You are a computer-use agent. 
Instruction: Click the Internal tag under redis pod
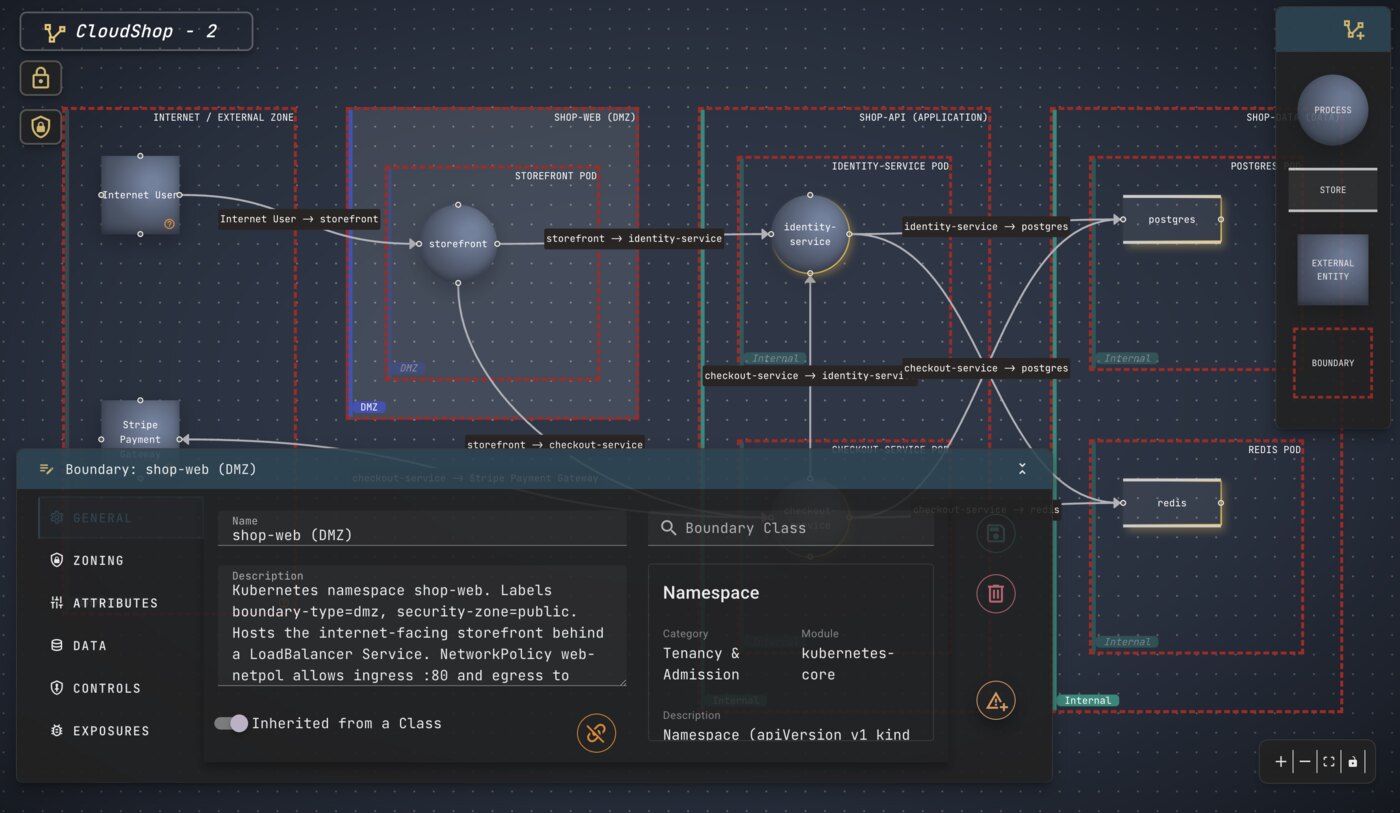pyautogui.click(x=1126, y=642)
